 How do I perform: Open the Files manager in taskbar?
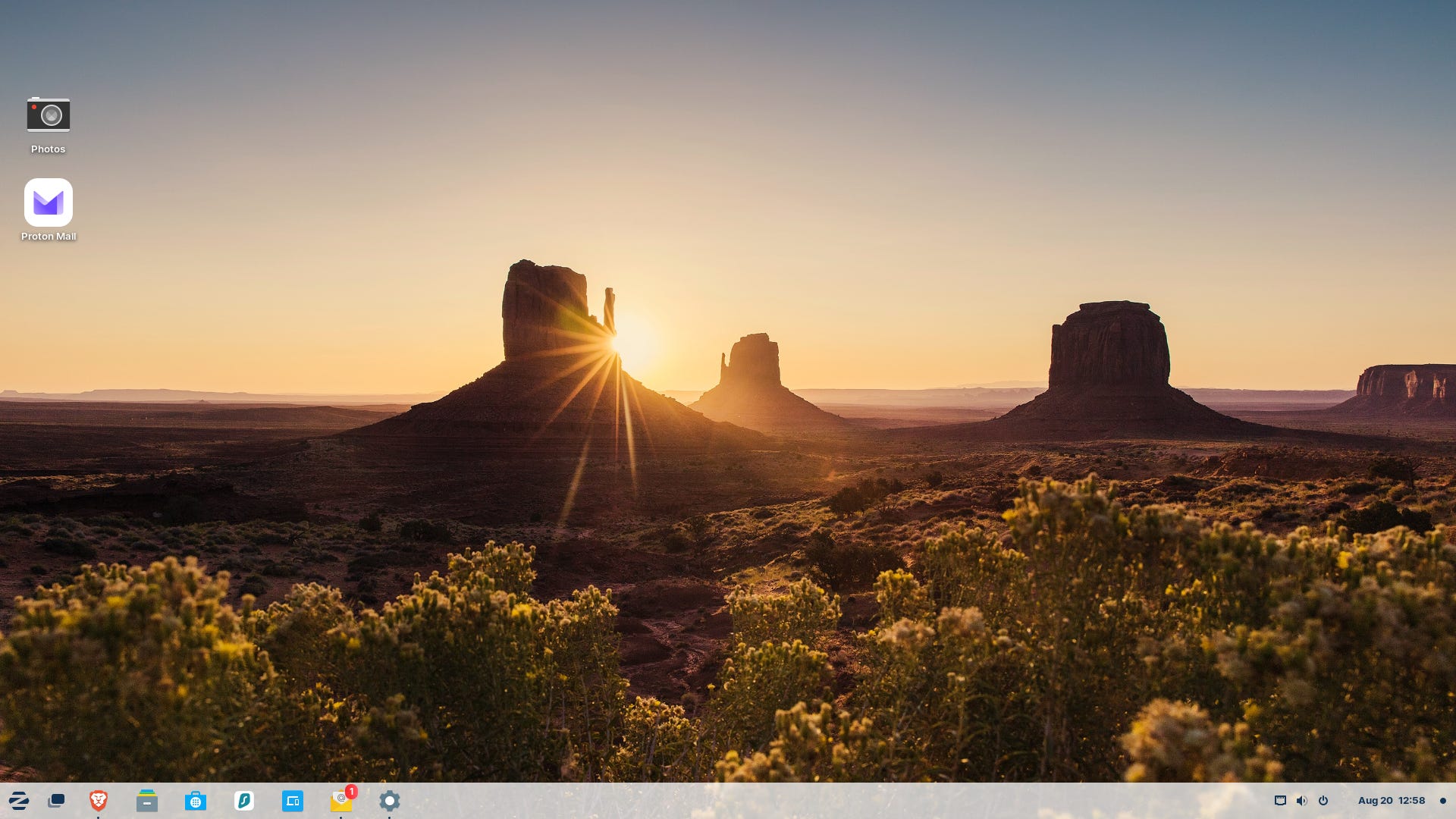[147, 800]
